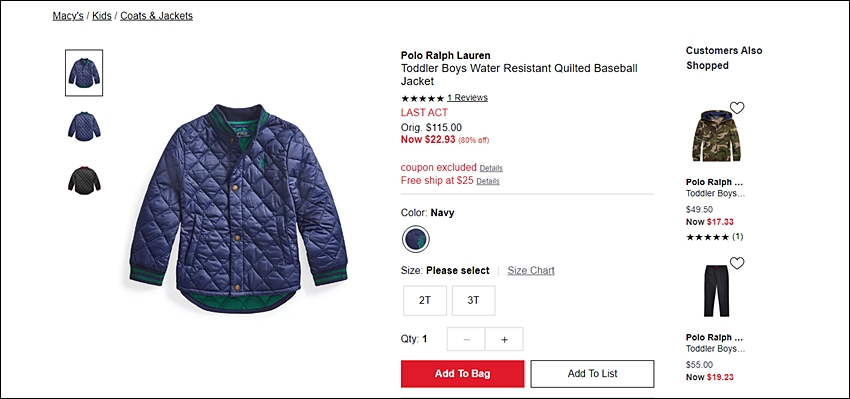Favorite the camo hoodie with heart icon
Screen dimensions: 850x399
737,107
